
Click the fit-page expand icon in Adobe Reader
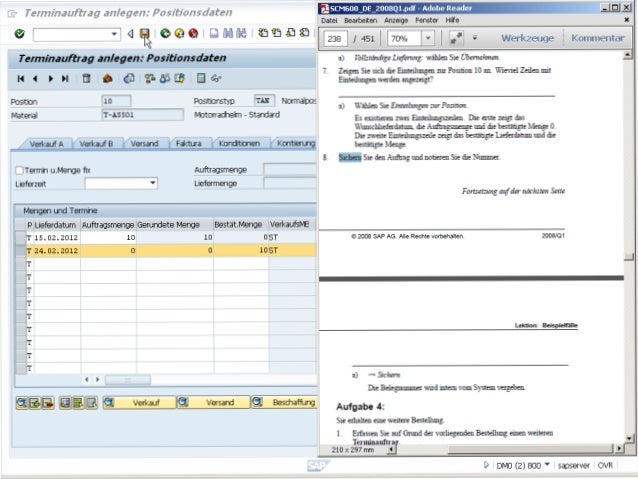click(x=456, y=38)
